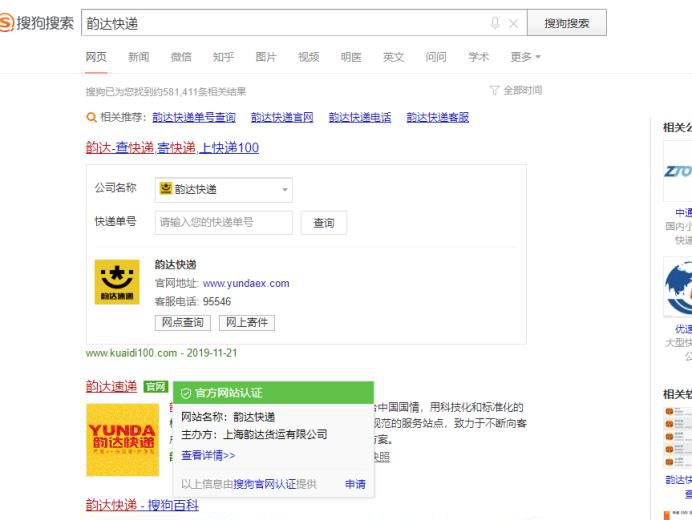This screenshot has height=520, width=692.
Task: Click the 搜狗已为您找到约581,411条相关结果 text
Action: [165, 92]
